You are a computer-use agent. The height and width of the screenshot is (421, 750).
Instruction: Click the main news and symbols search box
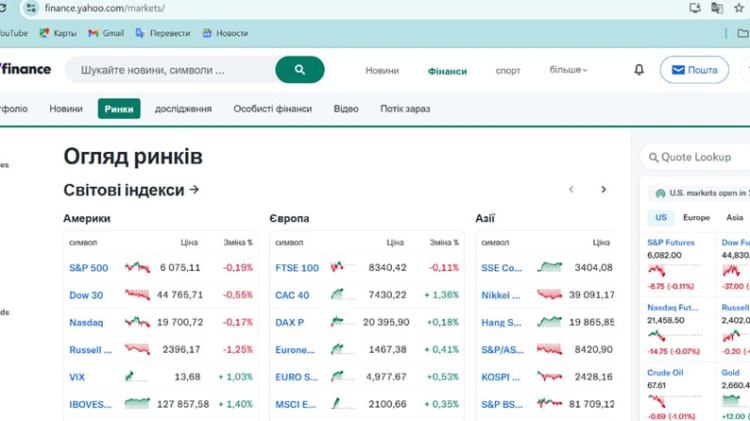(x=170, y=70)
